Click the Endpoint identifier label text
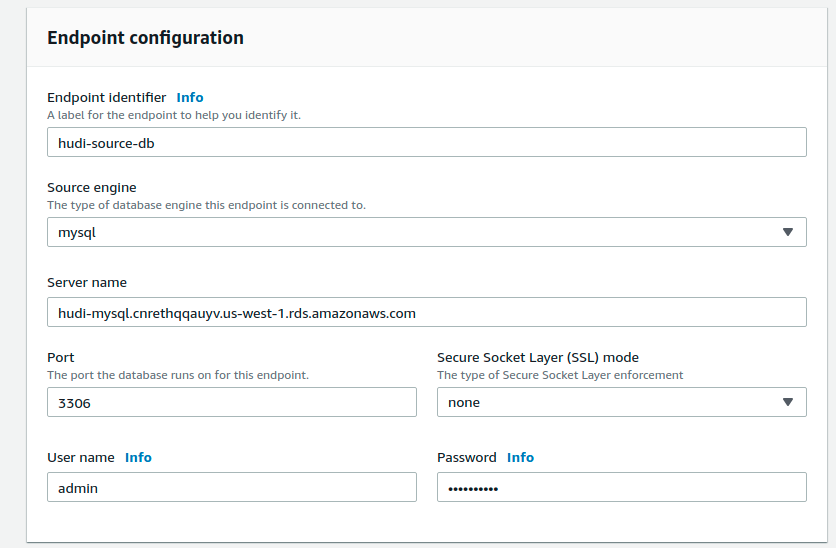 [106, 97]
